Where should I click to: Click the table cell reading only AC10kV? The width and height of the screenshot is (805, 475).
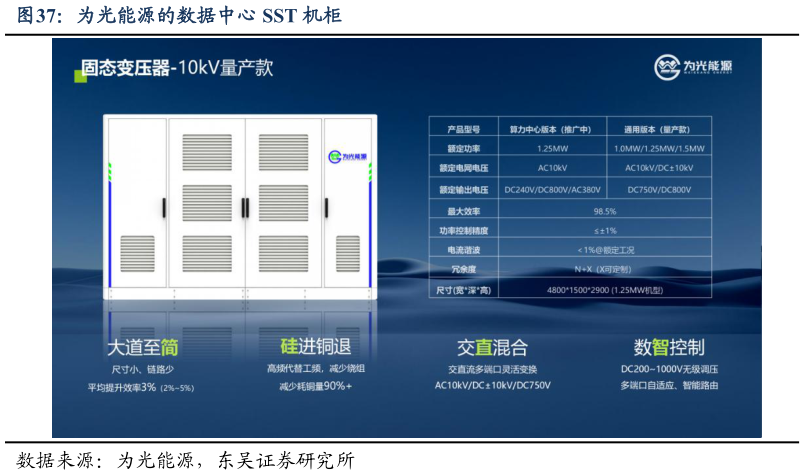click(x=552, y=168)
